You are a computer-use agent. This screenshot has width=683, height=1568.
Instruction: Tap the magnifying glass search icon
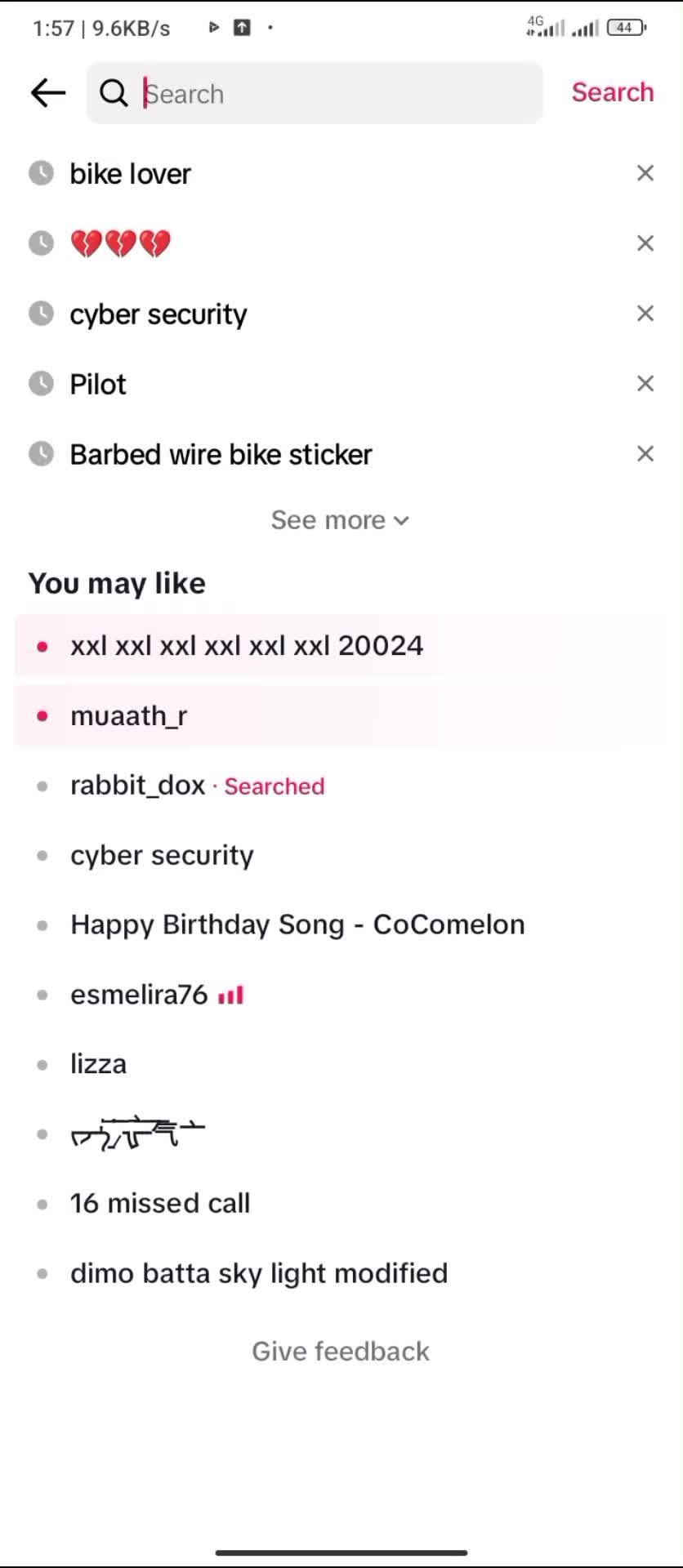(114, 94)
